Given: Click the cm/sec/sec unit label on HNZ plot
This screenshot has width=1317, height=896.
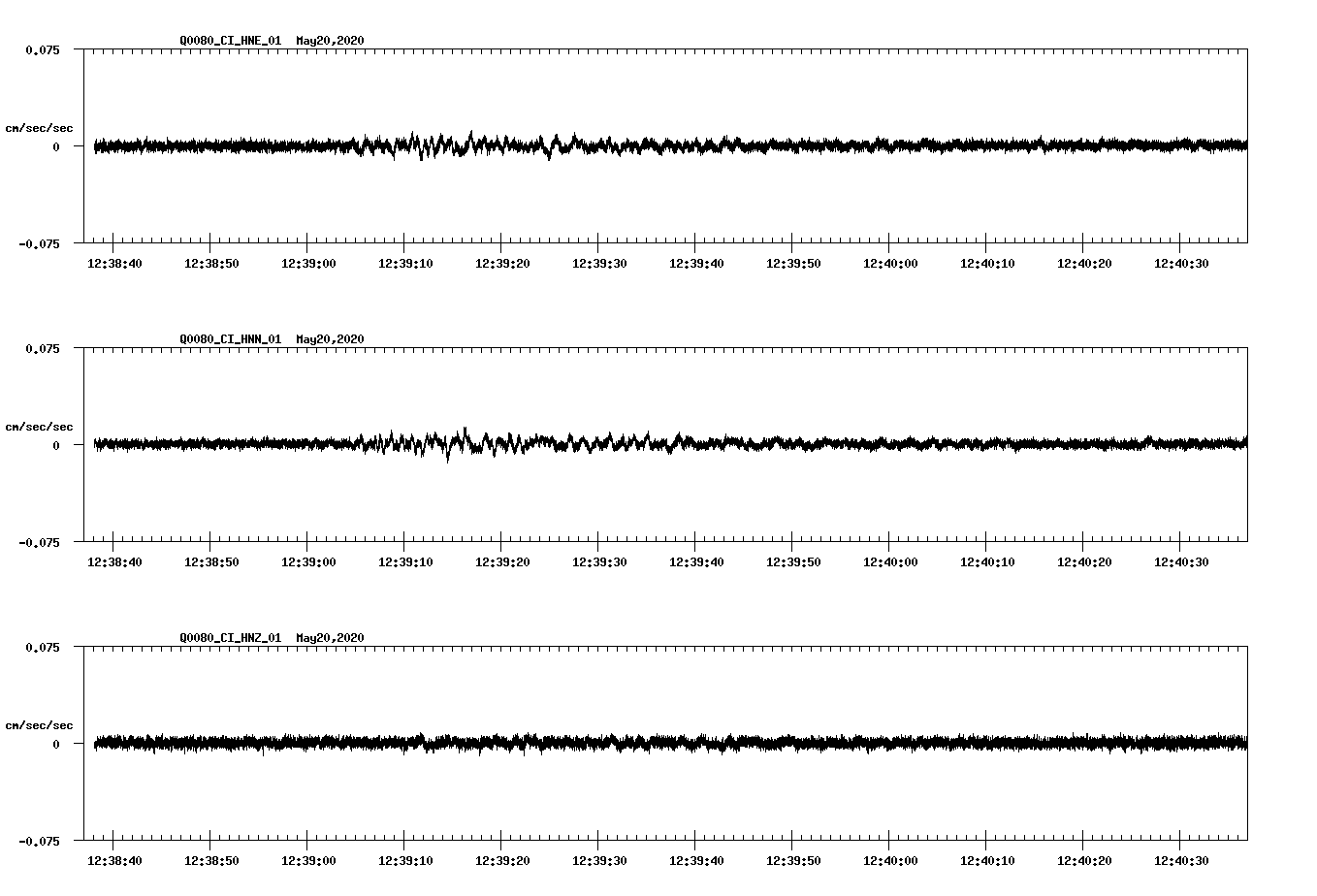Looking at the screenshot, I should point(39,725).
